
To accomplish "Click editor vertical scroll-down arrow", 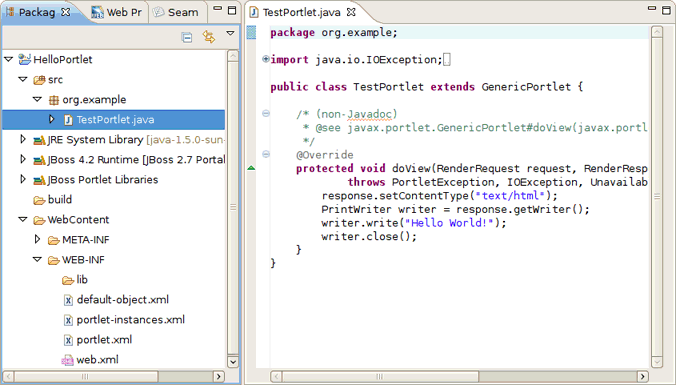I will (657, 362).
